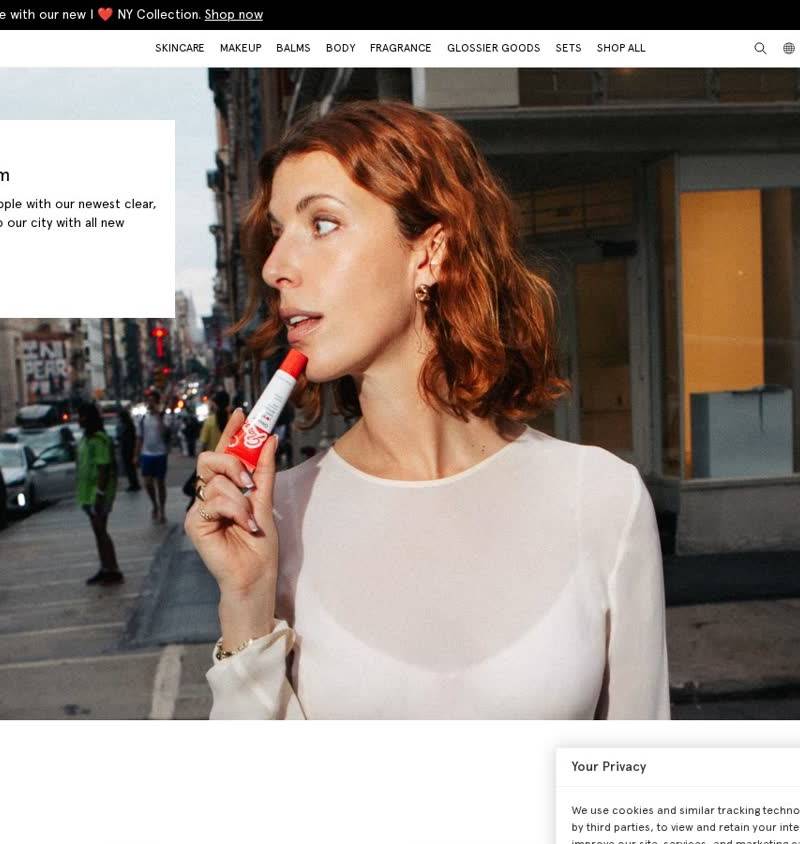Open the globe region selector icon
Image resolution: width=800 pixels, height=844 pixels.
(x=789, y=48)
